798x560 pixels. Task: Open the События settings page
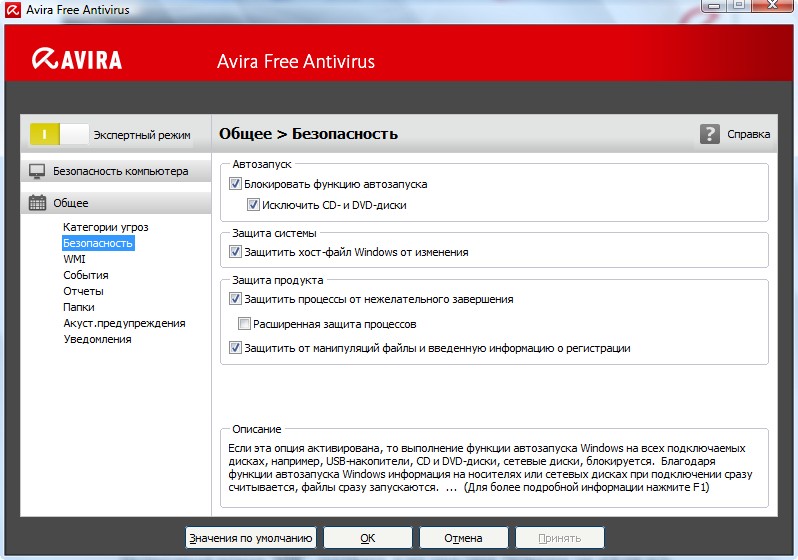pyautogui.click(x=86, y=275)
